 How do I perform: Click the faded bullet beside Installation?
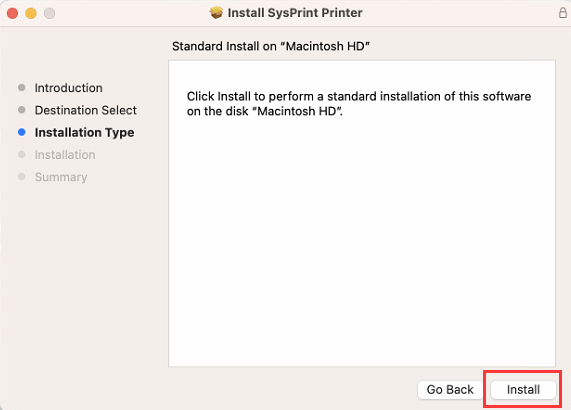pos(21,154)
